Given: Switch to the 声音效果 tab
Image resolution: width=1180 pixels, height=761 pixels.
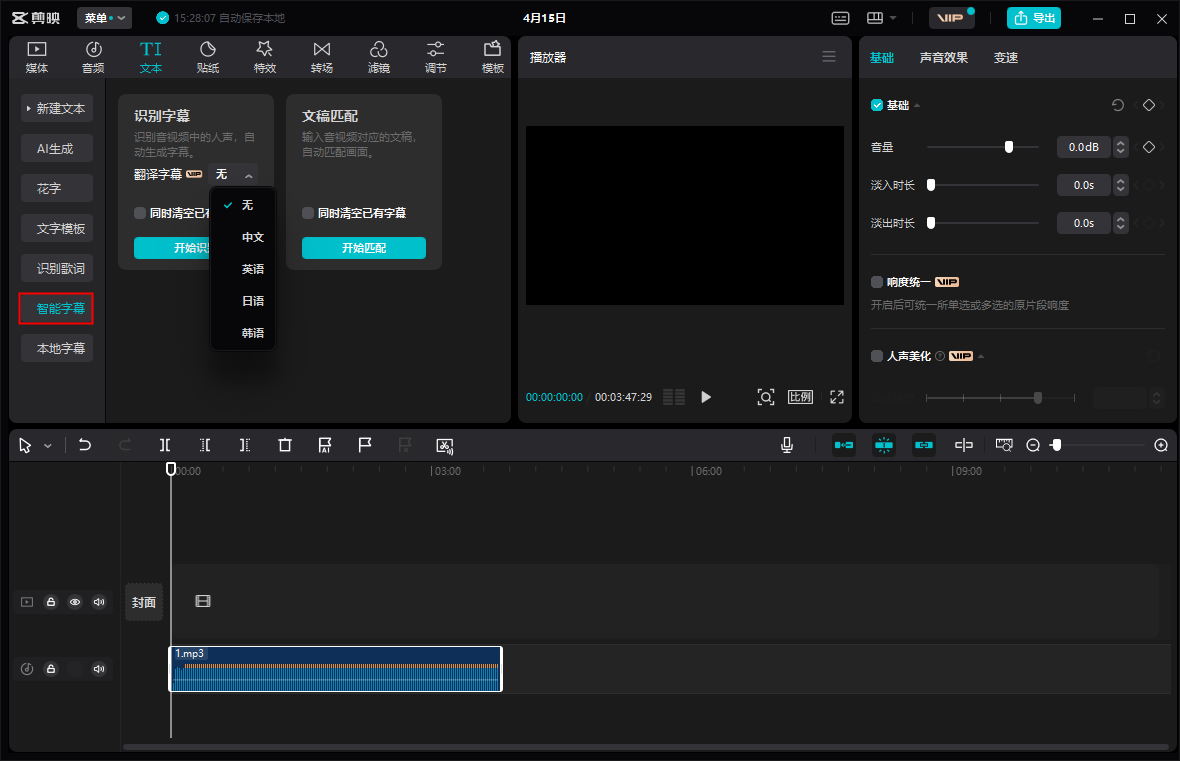Looking at the screenshot, I should [944, 58].
